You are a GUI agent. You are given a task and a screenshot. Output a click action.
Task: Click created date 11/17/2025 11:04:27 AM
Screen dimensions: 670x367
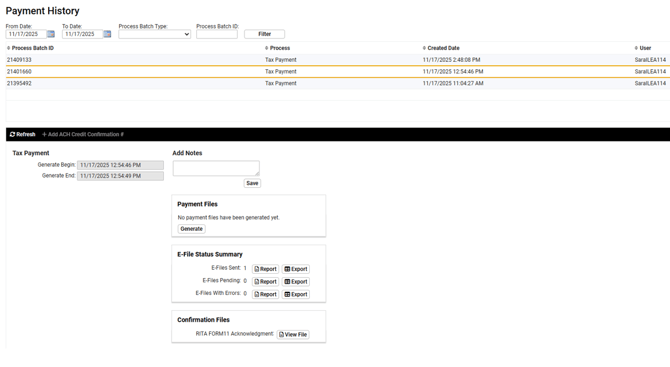[x=453, y=83]
